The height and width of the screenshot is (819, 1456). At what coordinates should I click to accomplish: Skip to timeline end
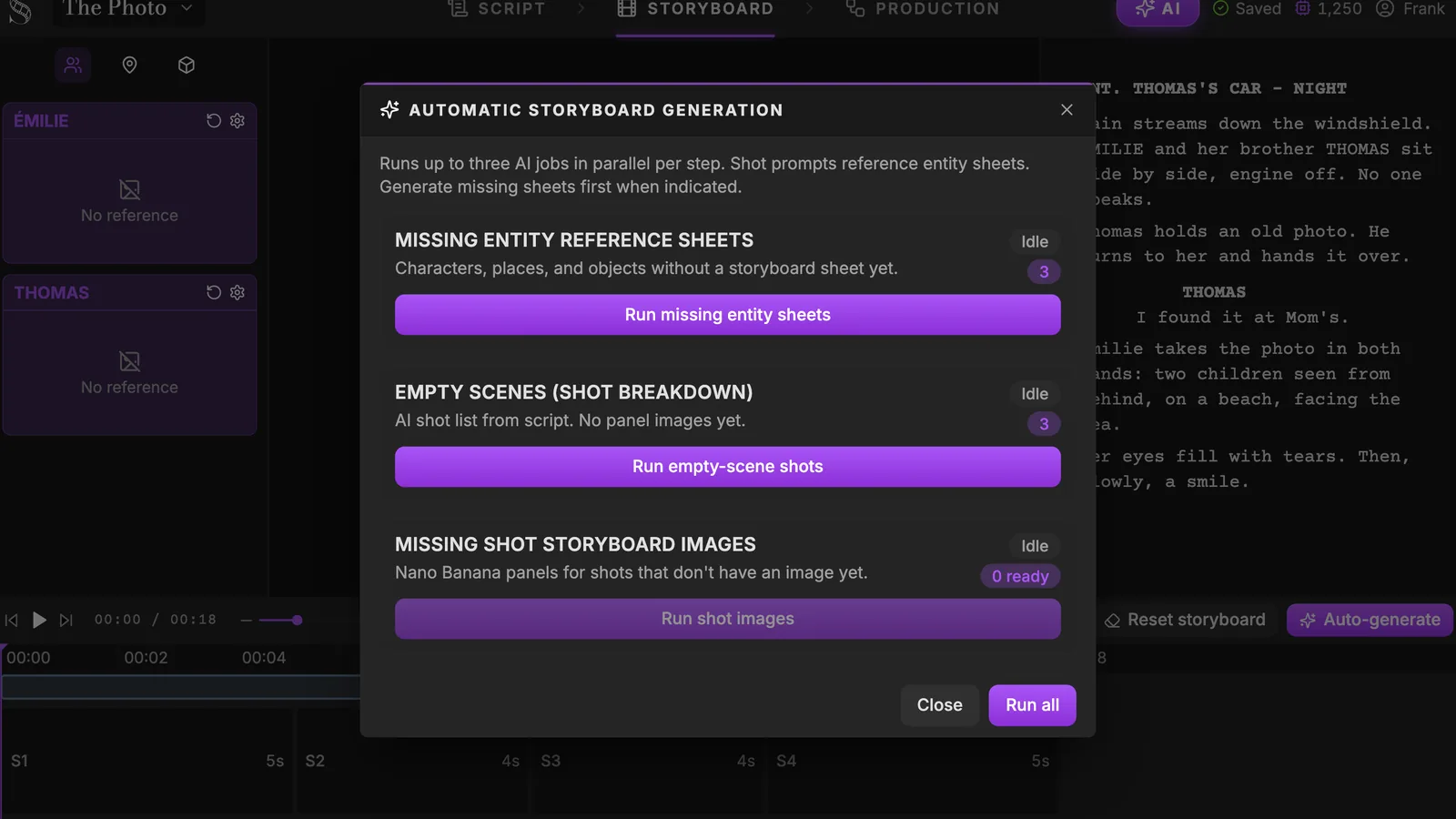pyautogui.click(x=66, y=620)
